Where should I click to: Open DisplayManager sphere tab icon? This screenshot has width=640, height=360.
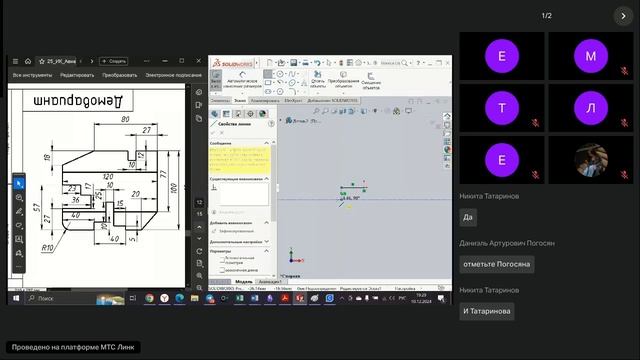tap(262, 114)
